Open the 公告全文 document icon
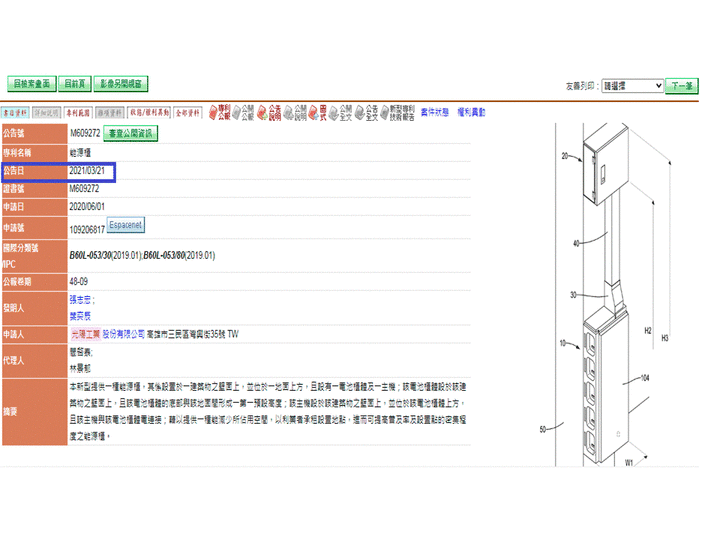Viewport: 720px width, 540px height. (366, 112)
